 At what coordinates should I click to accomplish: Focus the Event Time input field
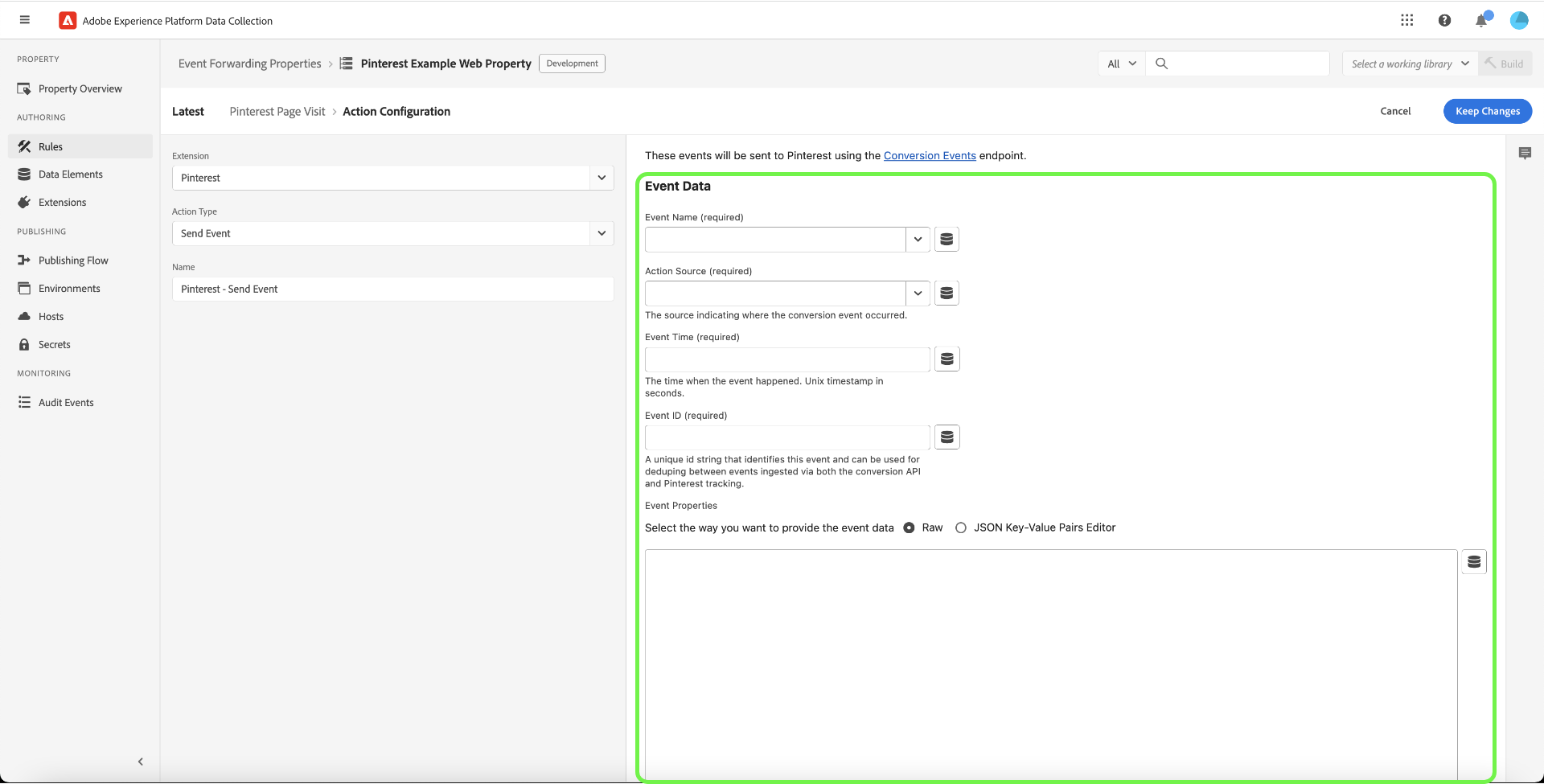tap(787, 359)
